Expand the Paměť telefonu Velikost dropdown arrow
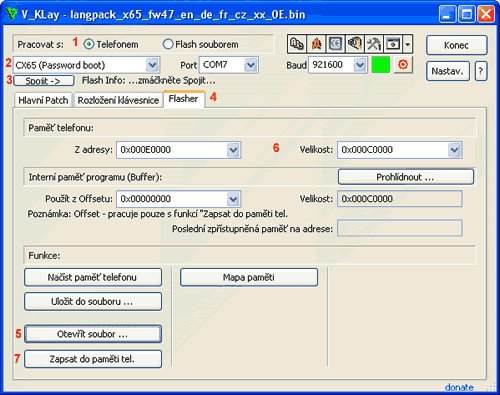This screenshot has height=395, width=500. pyautogui.click(x=454, y=150)
